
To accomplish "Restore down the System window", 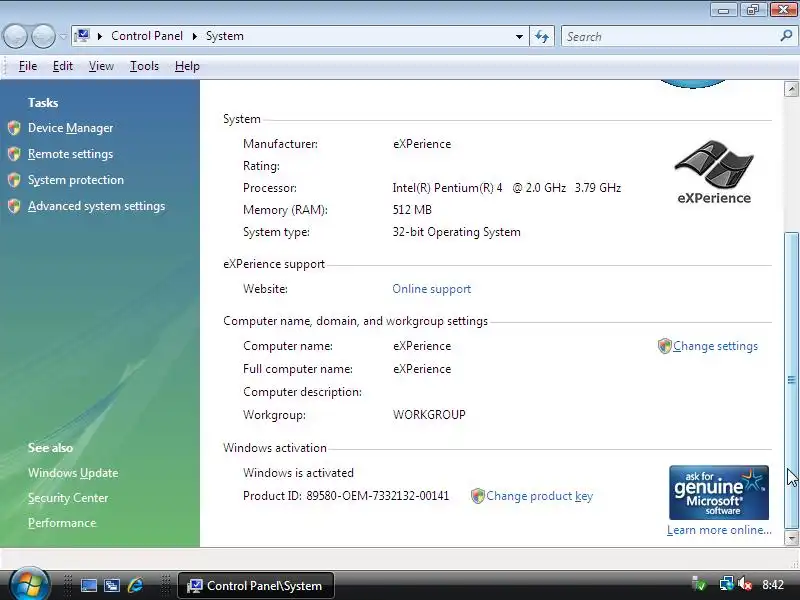I will point(753,9).
